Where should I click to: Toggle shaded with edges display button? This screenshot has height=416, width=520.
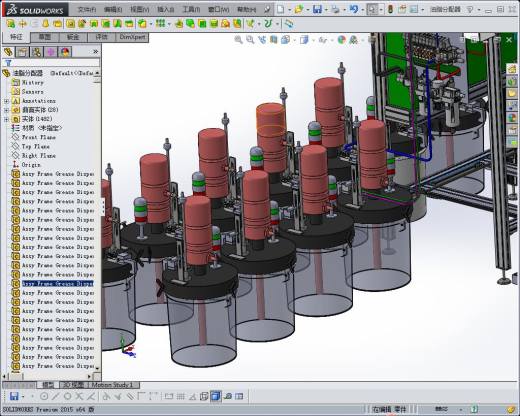(216, 396)
